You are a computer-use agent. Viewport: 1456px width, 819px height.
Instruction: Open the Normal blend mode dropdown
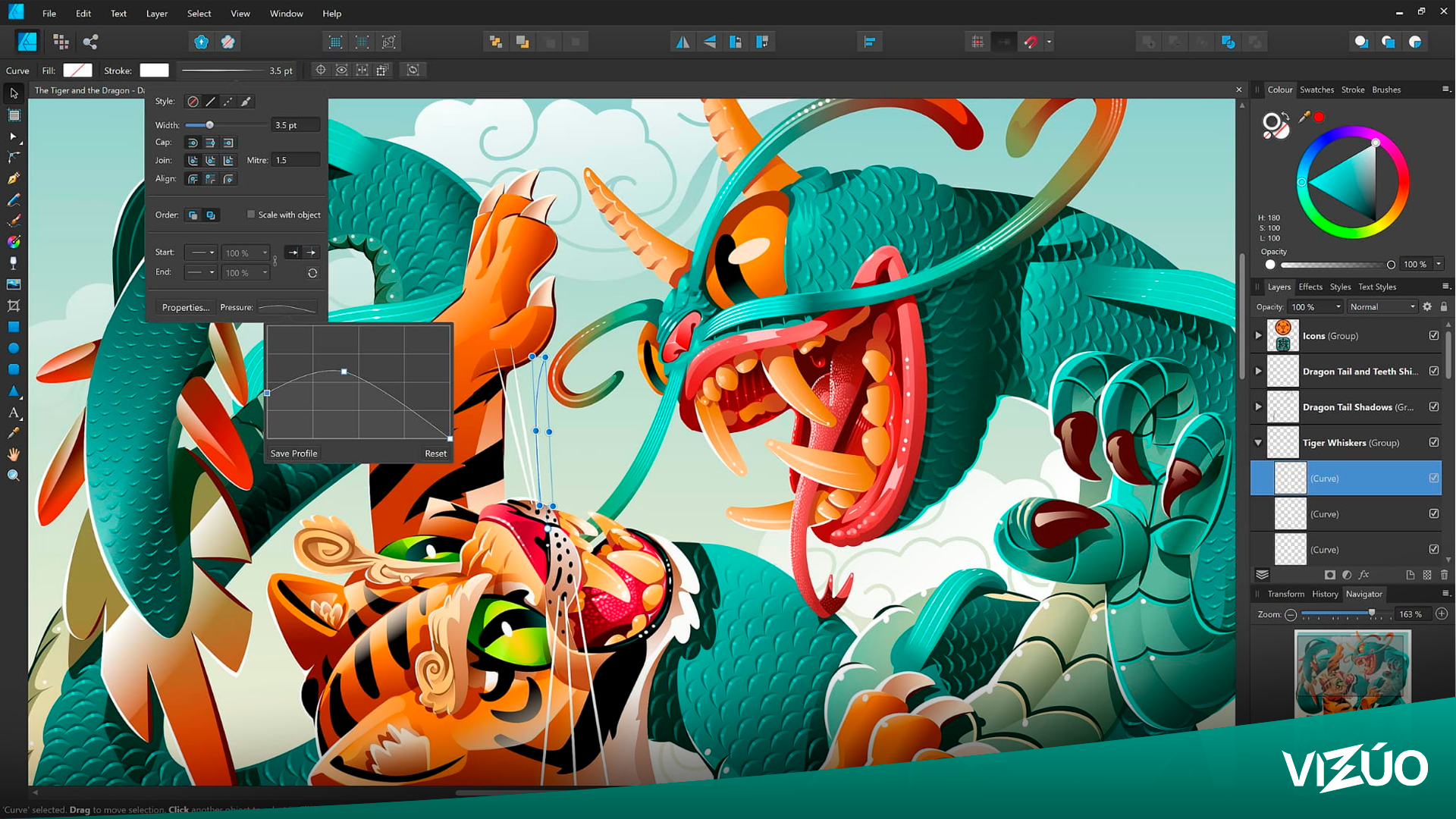point(1382,306)
